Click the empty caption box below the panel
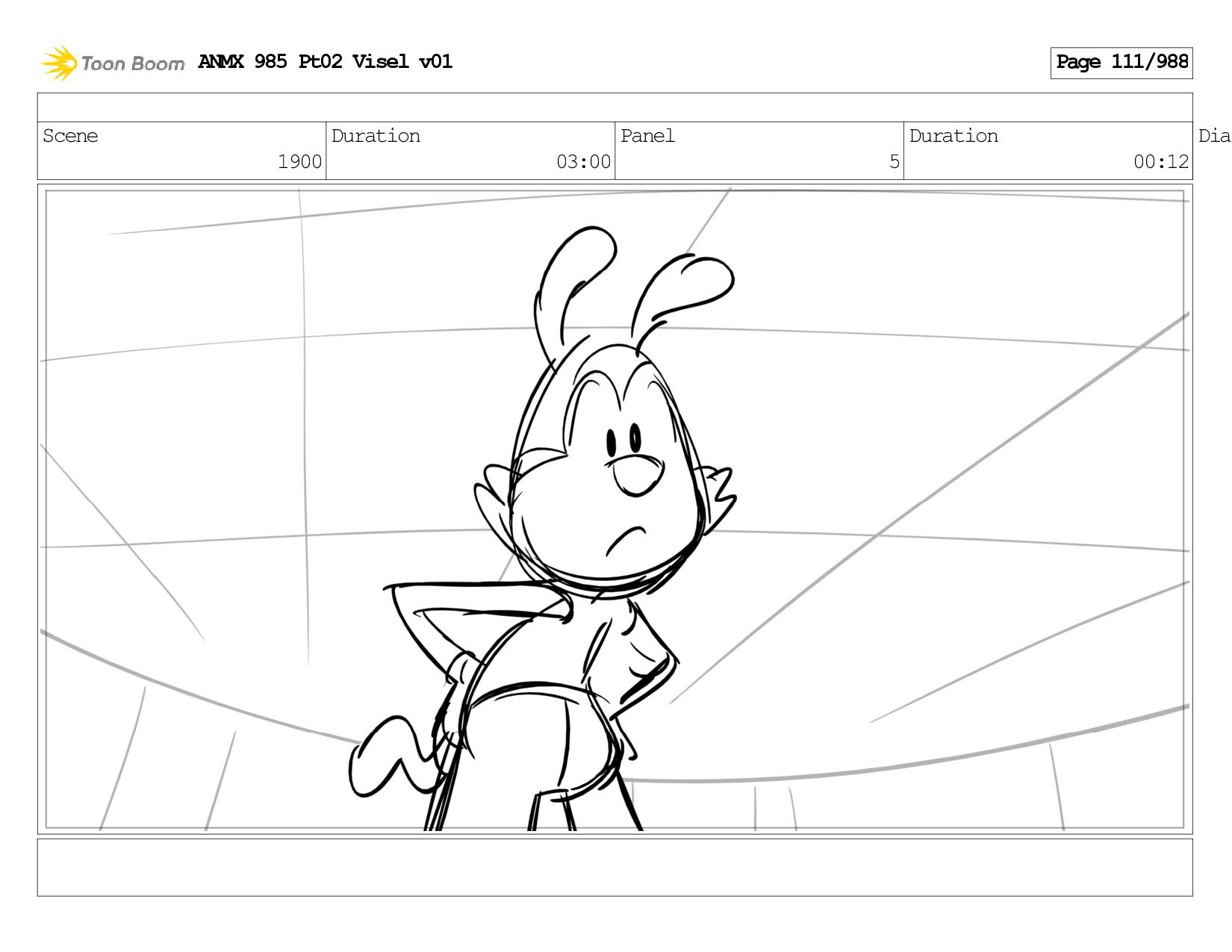1232x952 pixels. 615,867
